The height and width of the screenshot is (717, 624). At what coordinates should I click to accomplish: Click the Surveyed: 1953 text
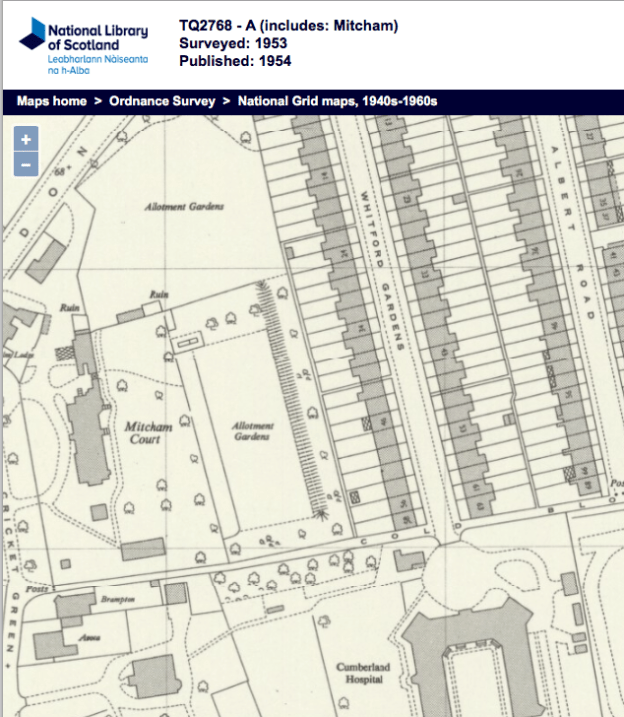[232, 44]
